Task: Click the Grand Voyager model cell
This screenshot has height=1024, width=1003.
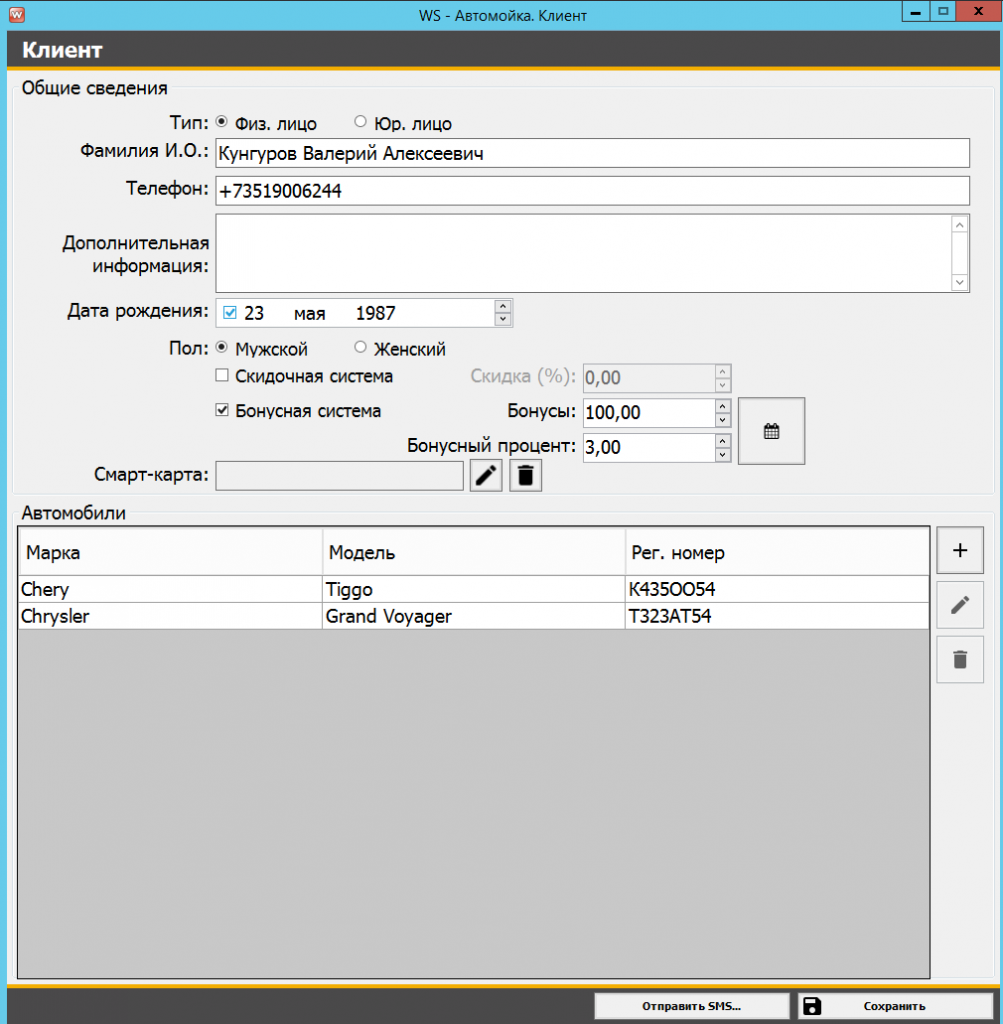Action: click(x=473, y=616)
